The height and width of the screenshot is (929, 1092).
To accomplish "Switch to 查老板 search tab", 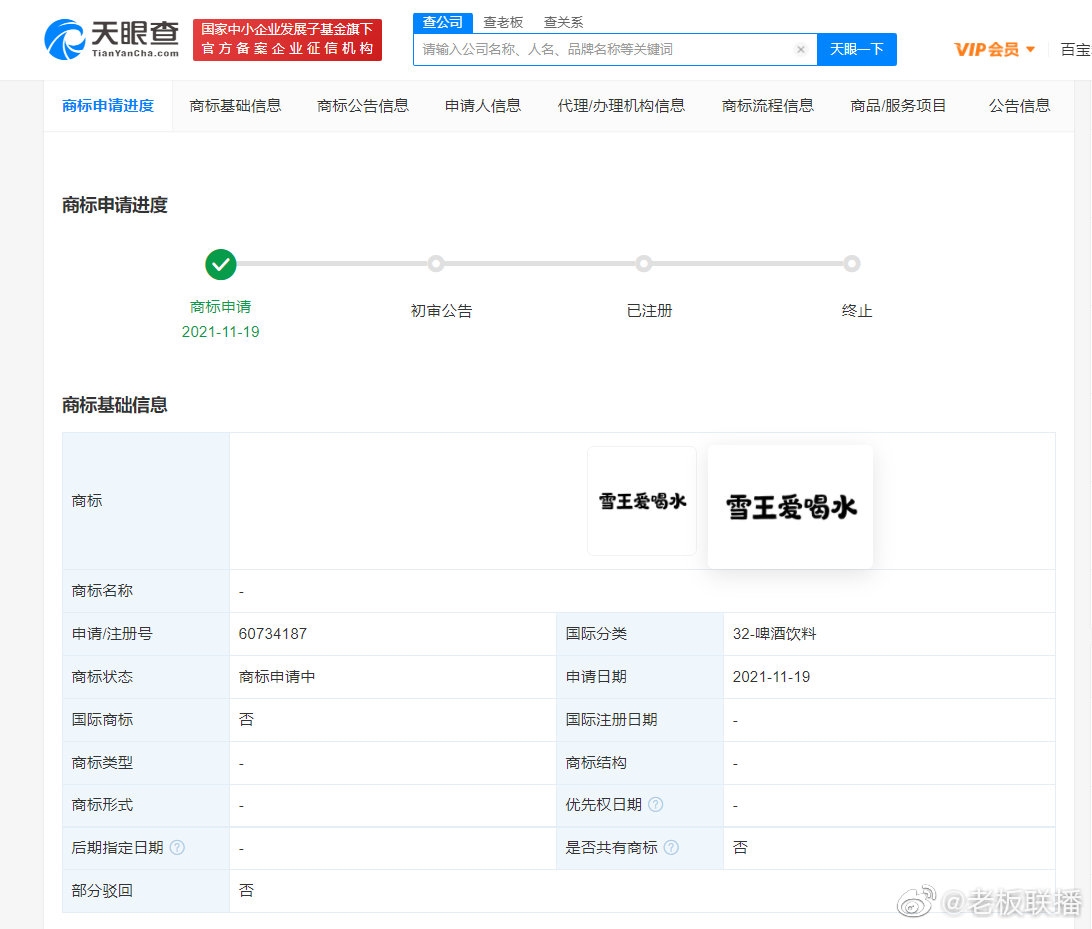I will point(503,22).
